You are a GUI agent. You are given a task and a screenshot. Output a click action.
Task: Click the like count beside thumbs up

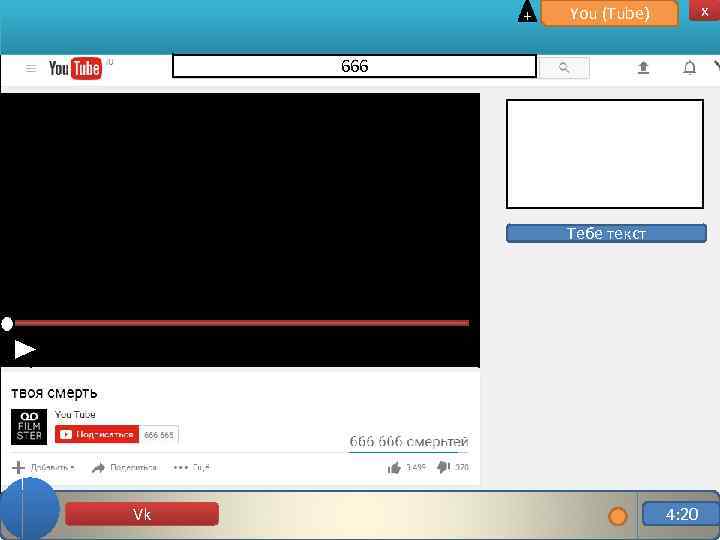point(416,468)
